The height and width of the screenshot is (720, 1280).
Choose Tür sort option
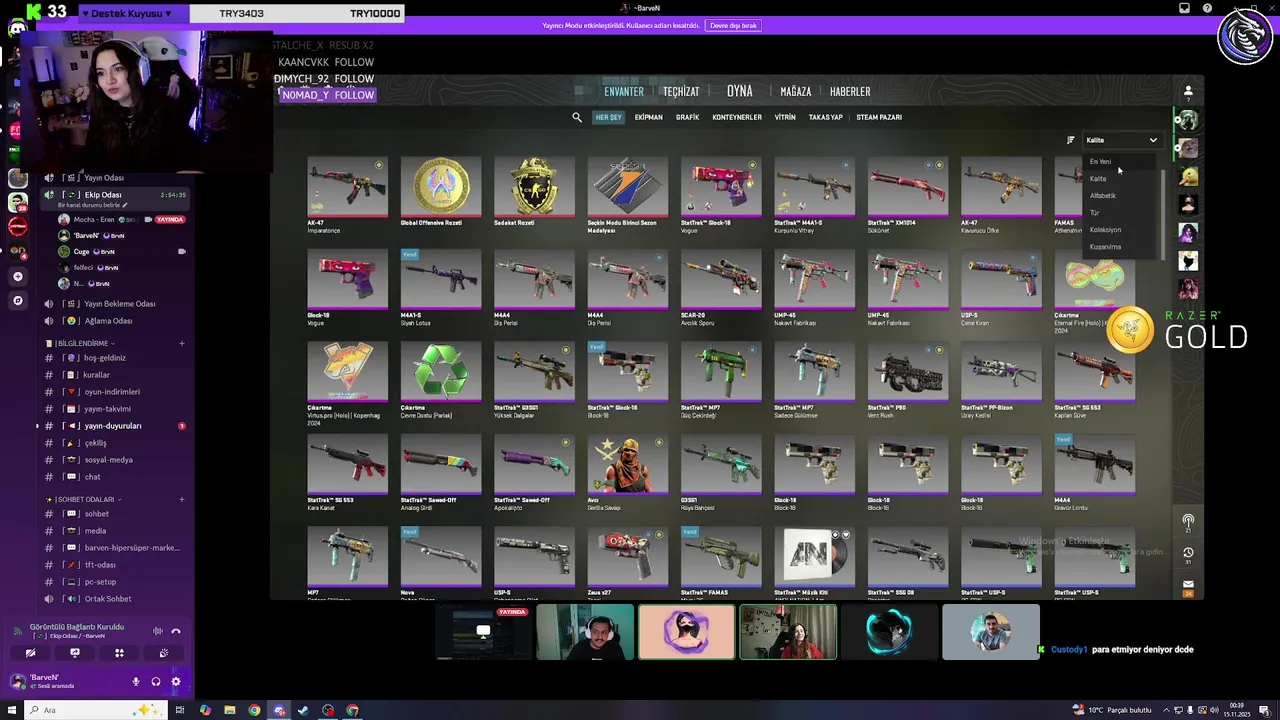click(x=1094, y=212)
